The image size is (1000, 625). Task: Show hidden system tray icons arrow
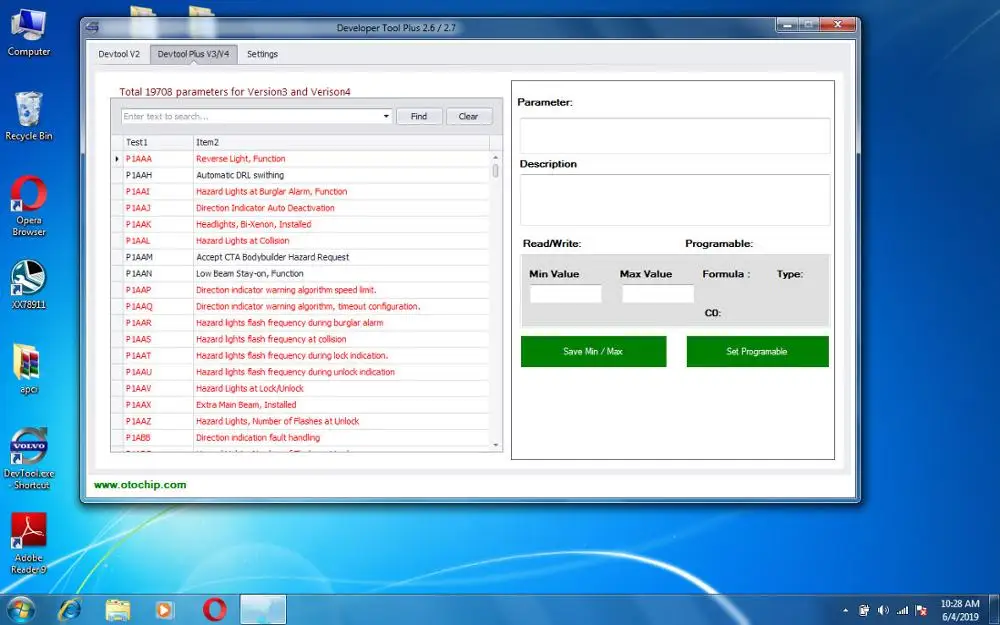pyautogui.click(x=846, y=610)
